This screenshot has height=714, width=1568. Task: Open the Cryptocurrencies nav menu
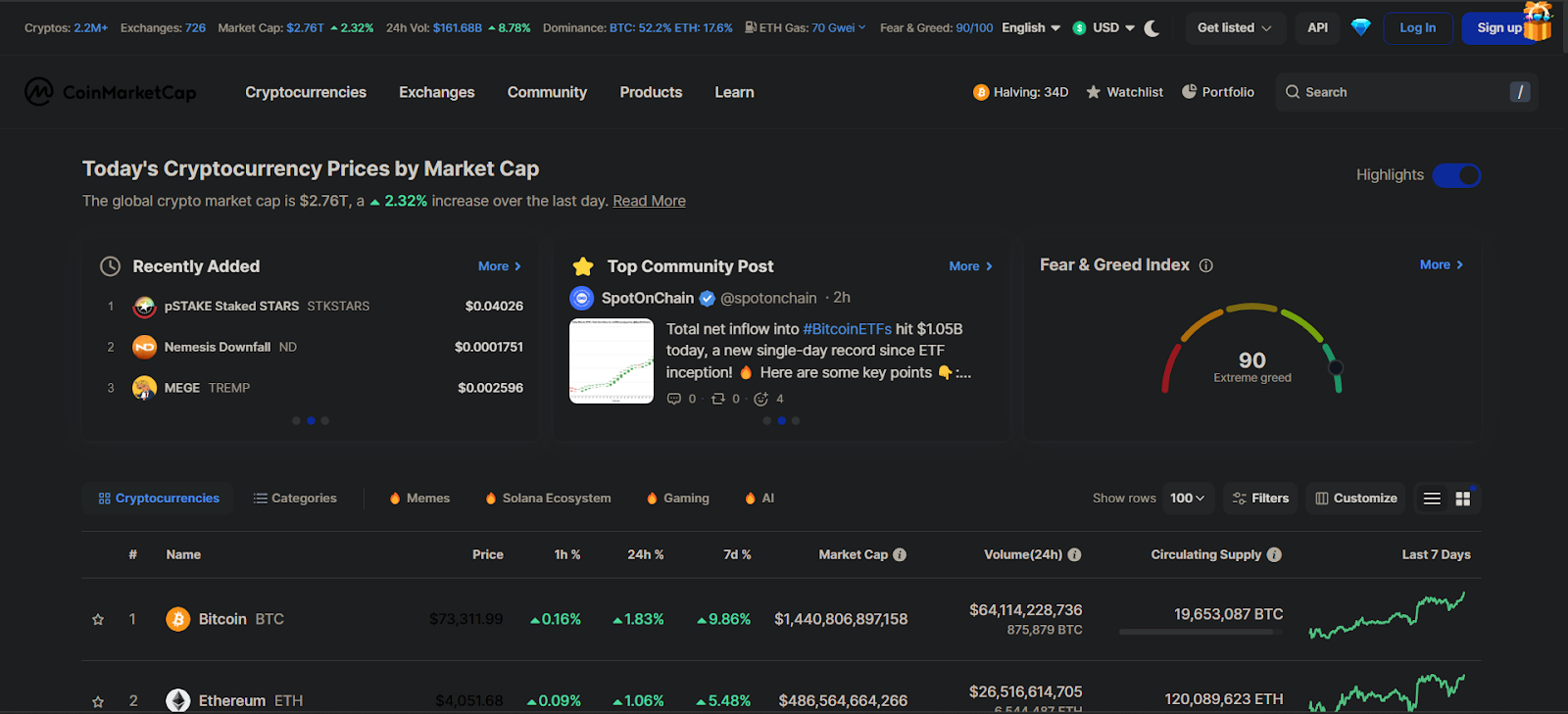click(306, 92)
